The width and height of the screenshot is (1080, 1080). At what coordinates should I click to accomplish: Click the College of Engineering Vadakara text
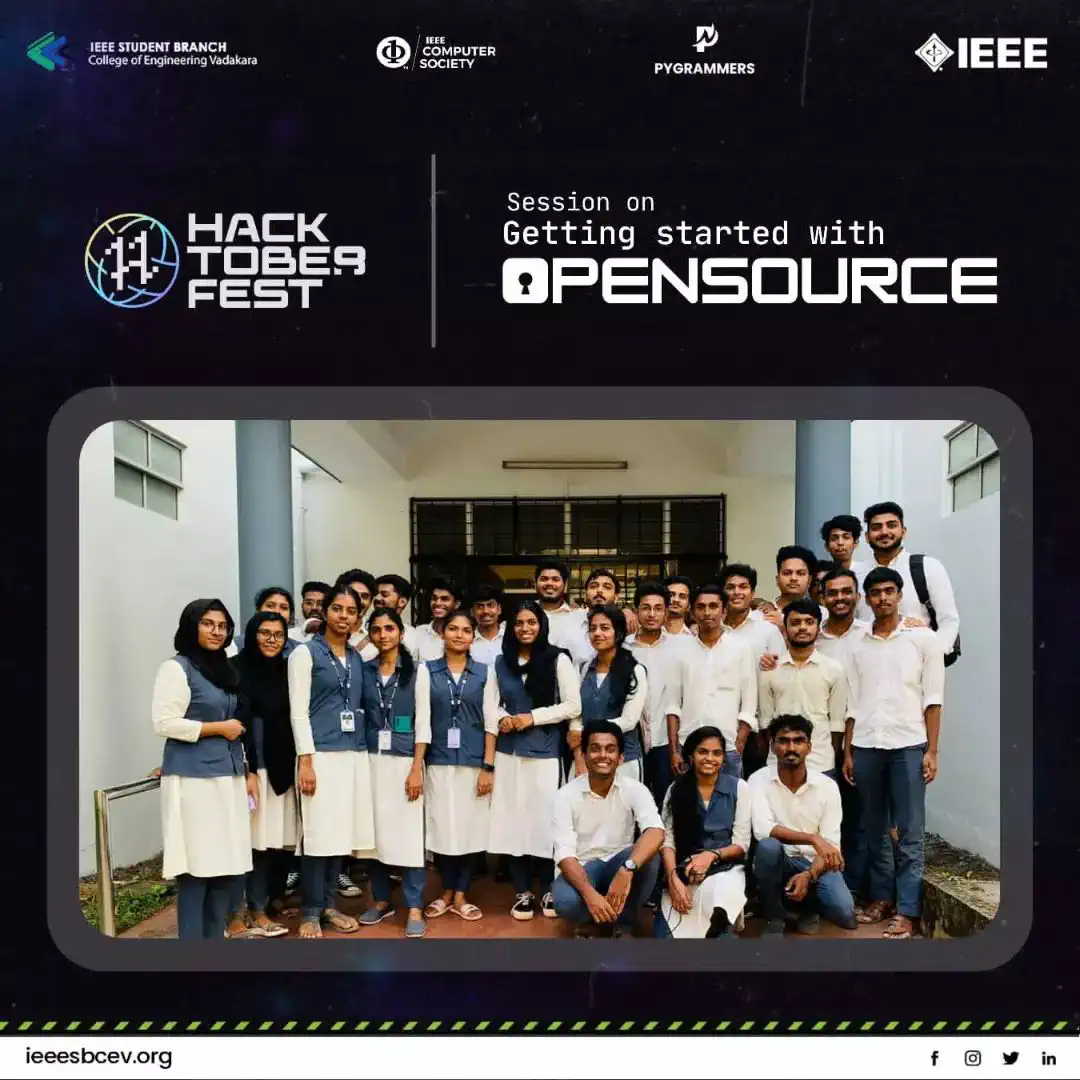[x=172, y=61]
